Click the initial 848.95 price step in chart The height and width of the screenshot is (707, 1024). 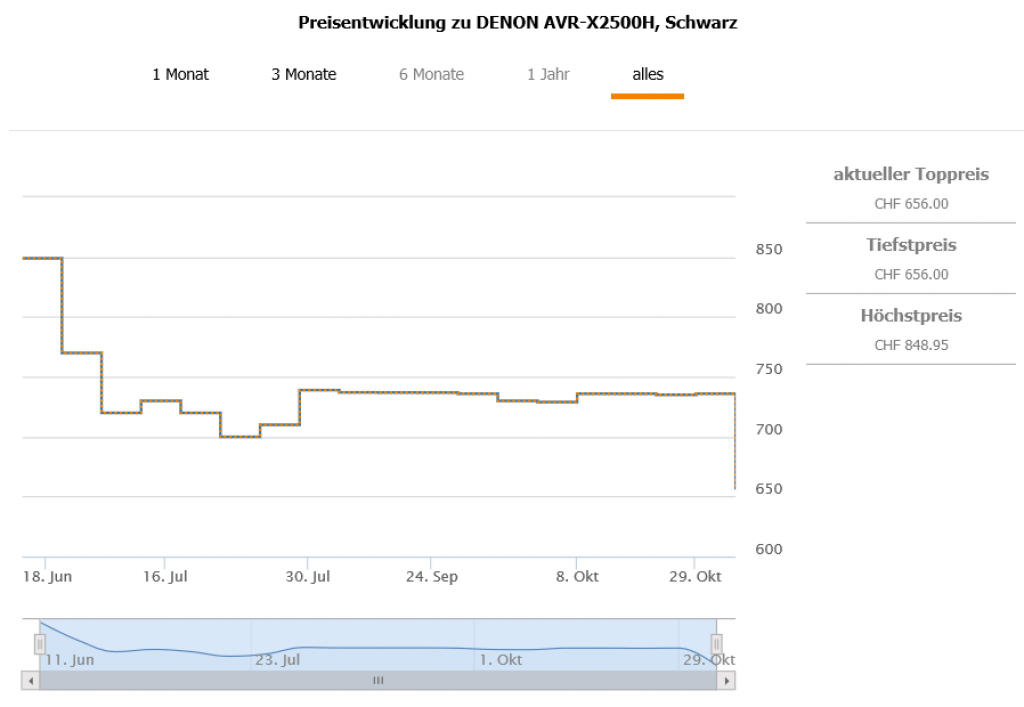(x=42, y=259)
